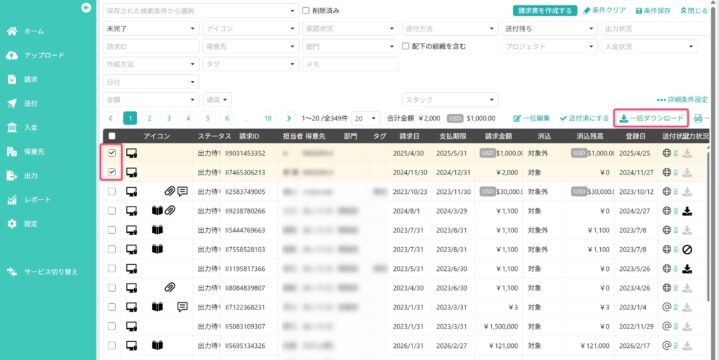Open the 20 per-page dropdown

pyautogui.click(x=366, y=118)
